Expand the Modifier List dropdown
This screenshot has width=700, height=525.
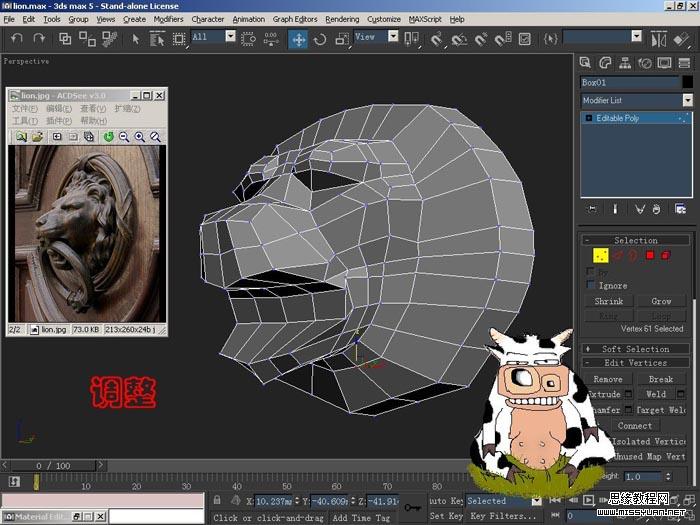688,100
